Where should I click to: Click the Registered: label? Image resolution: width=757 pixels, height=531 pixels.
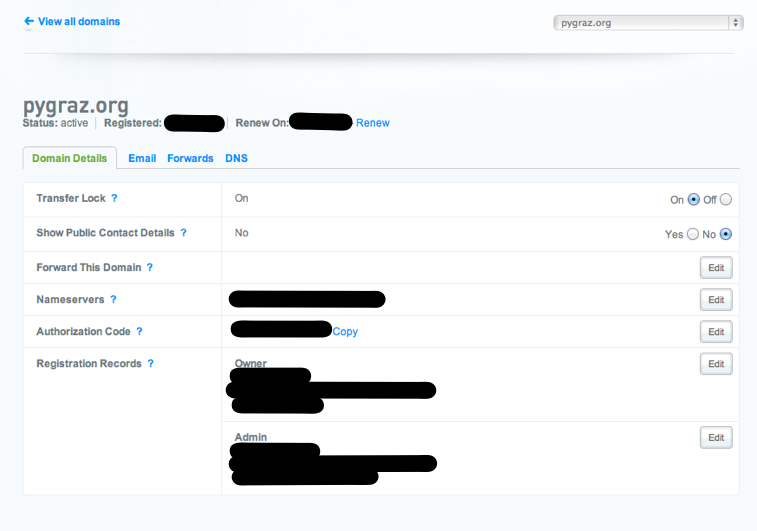(133, 123)
